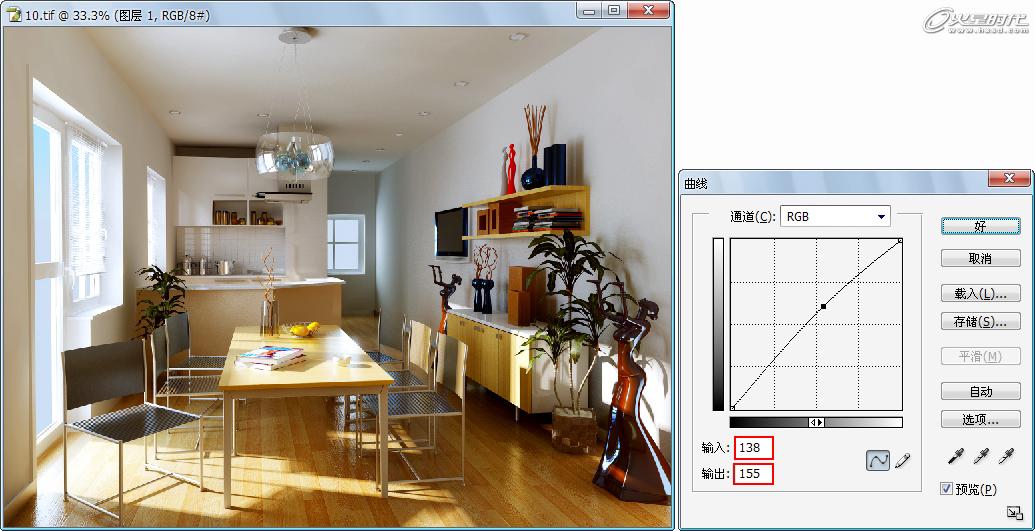Pick the black point eyedropper
Viewport: 1035px width, 531px height.
955,455
